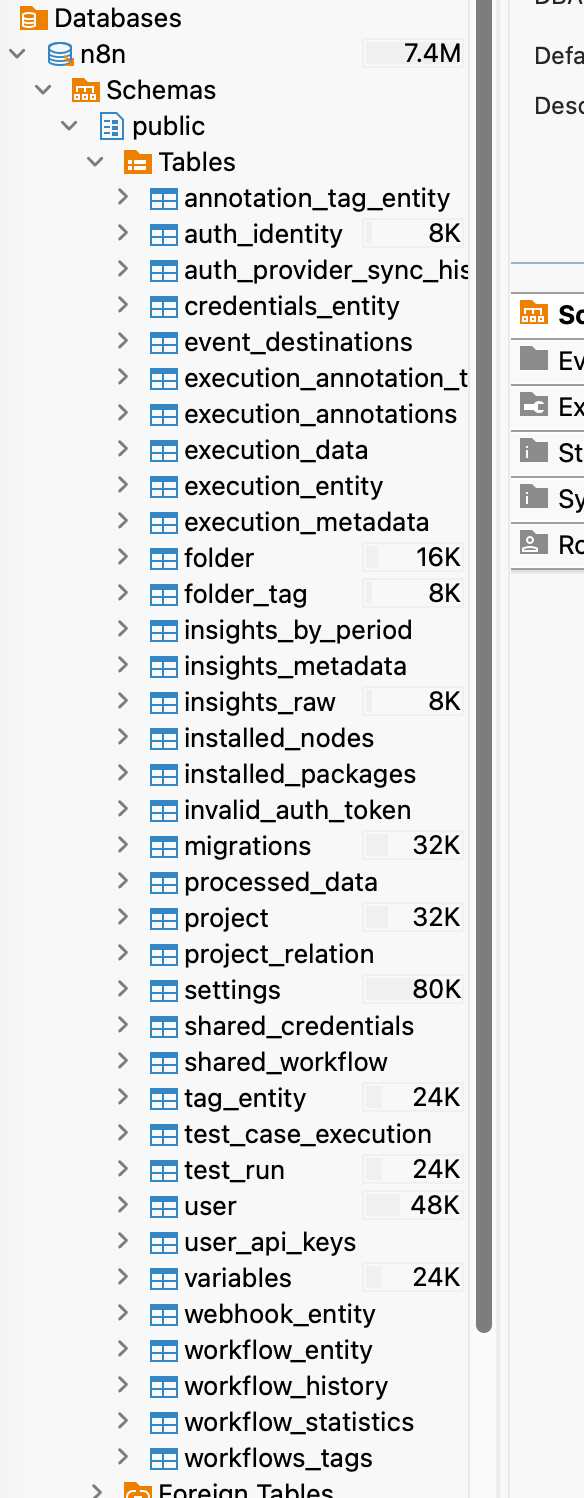Click the settings table icon
Screen dimensions: 584x1498
point(163,990)
